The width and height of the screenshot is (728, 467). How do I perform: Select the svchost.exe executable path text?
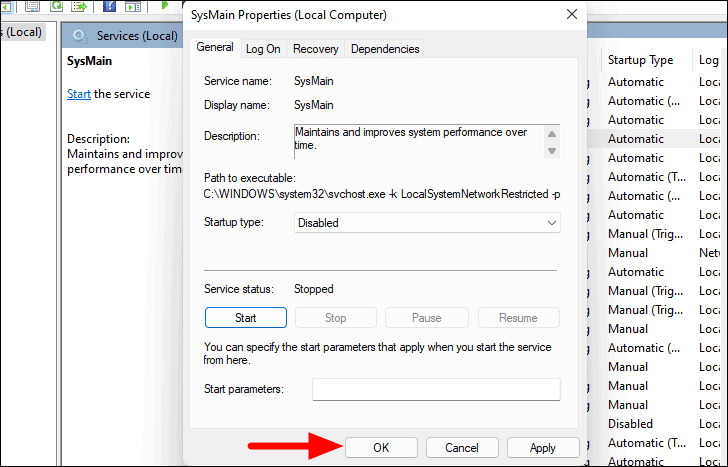[382, 194]
